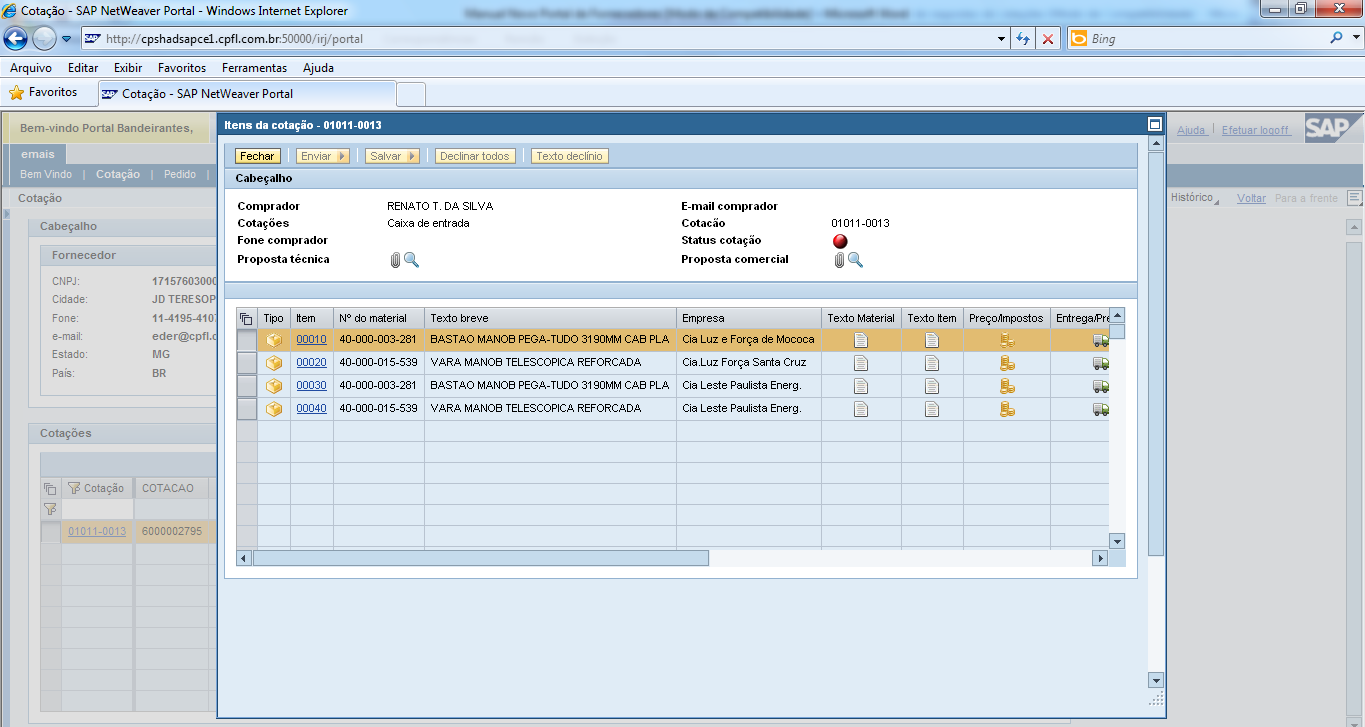Click Voltar link in portal
The image size is (1365, 727).
pyautogui.click(x=1251, y=198)
